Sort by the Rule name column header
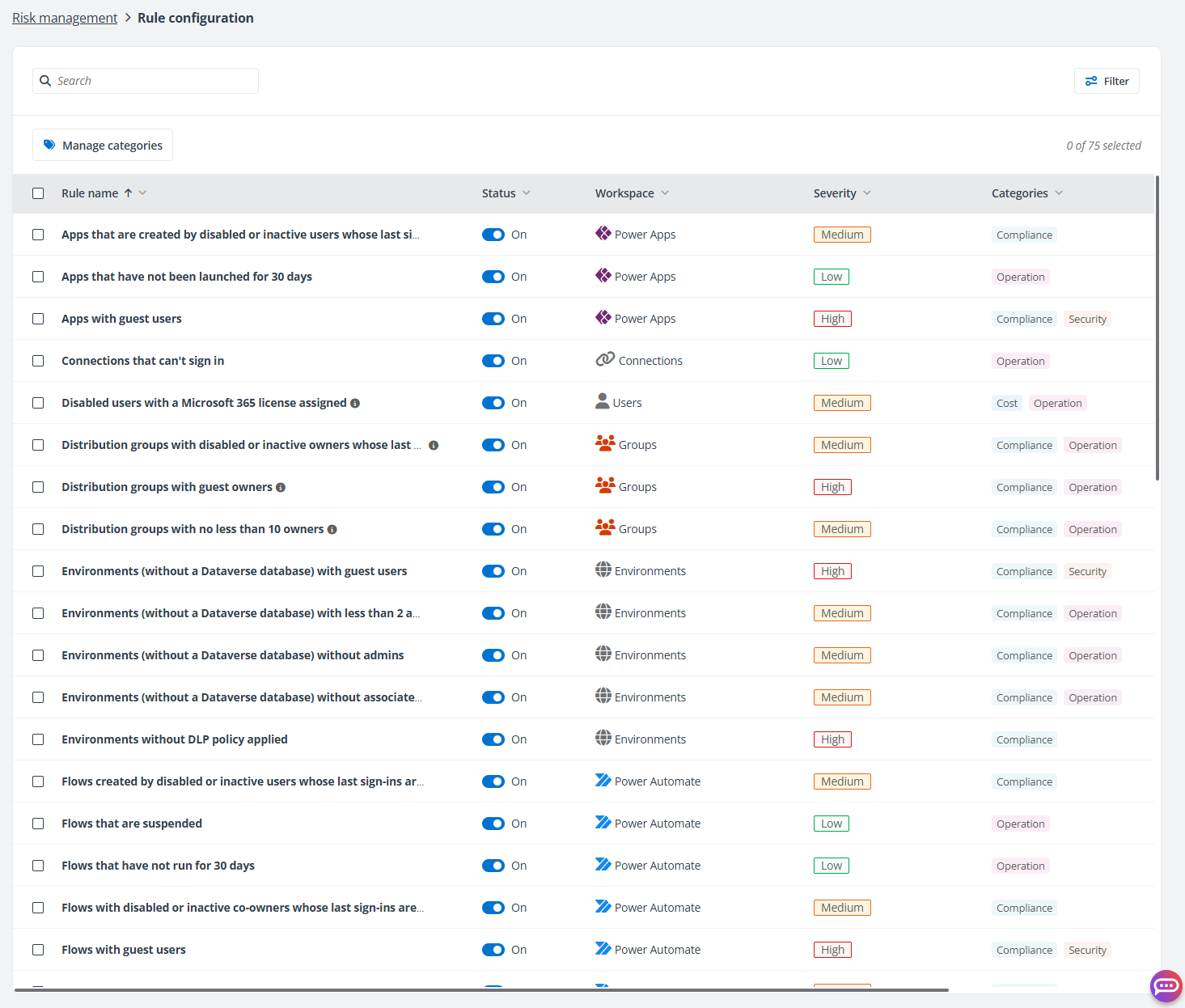The width and height of the screenshot is (1185, 1008). [x=89, y=193]
